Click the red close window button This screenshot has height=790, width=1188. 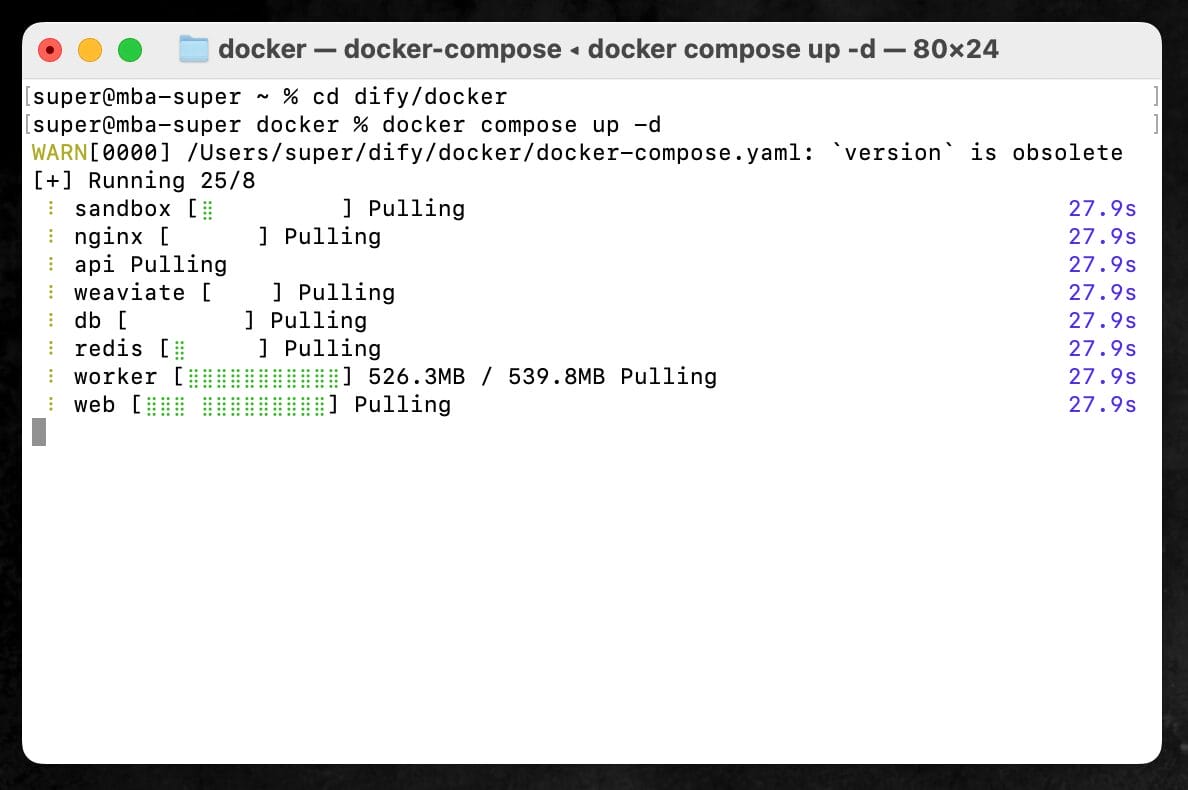(50, 50)
